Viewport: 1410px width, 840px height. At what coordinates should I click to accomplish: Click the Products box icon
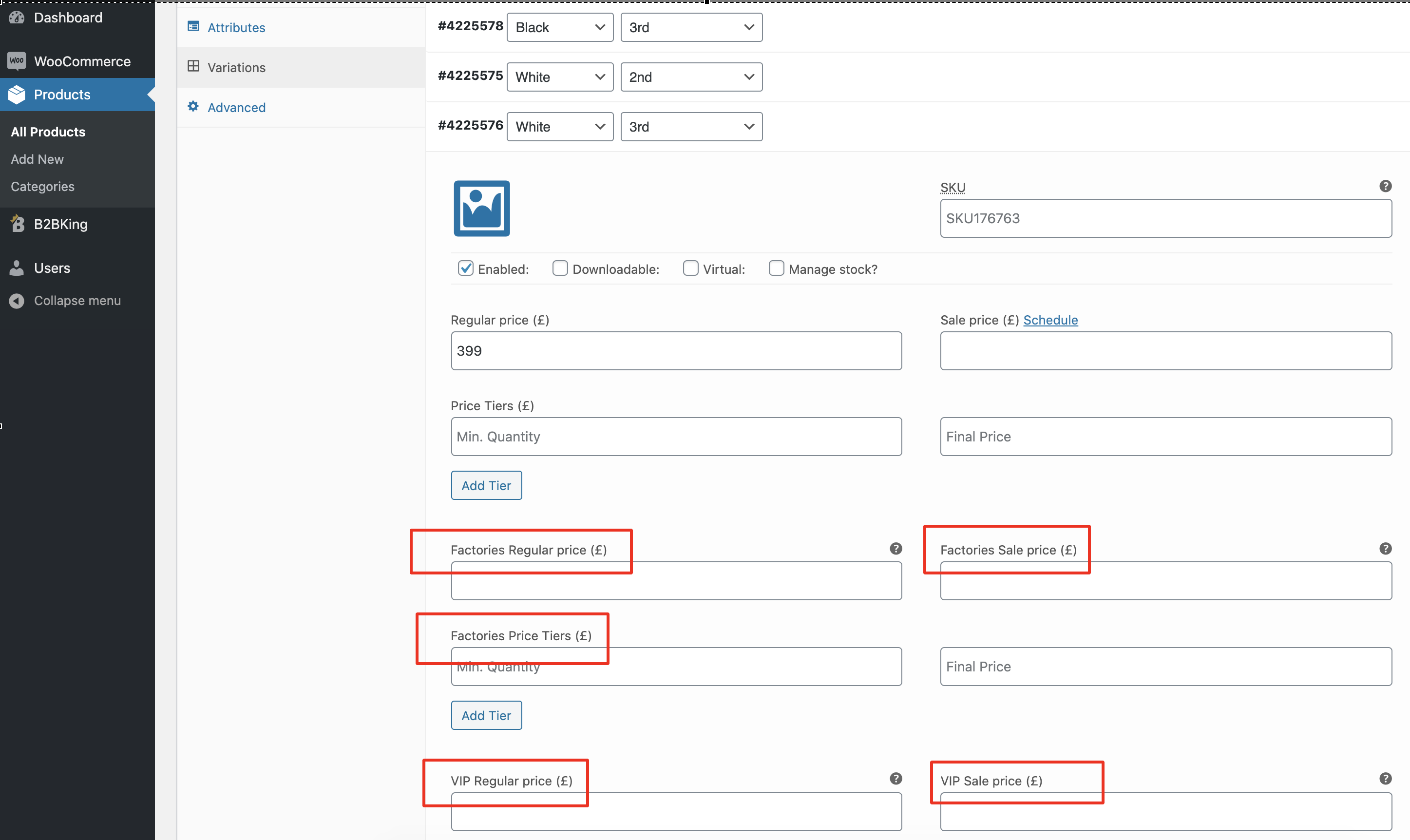coord(17,95)
